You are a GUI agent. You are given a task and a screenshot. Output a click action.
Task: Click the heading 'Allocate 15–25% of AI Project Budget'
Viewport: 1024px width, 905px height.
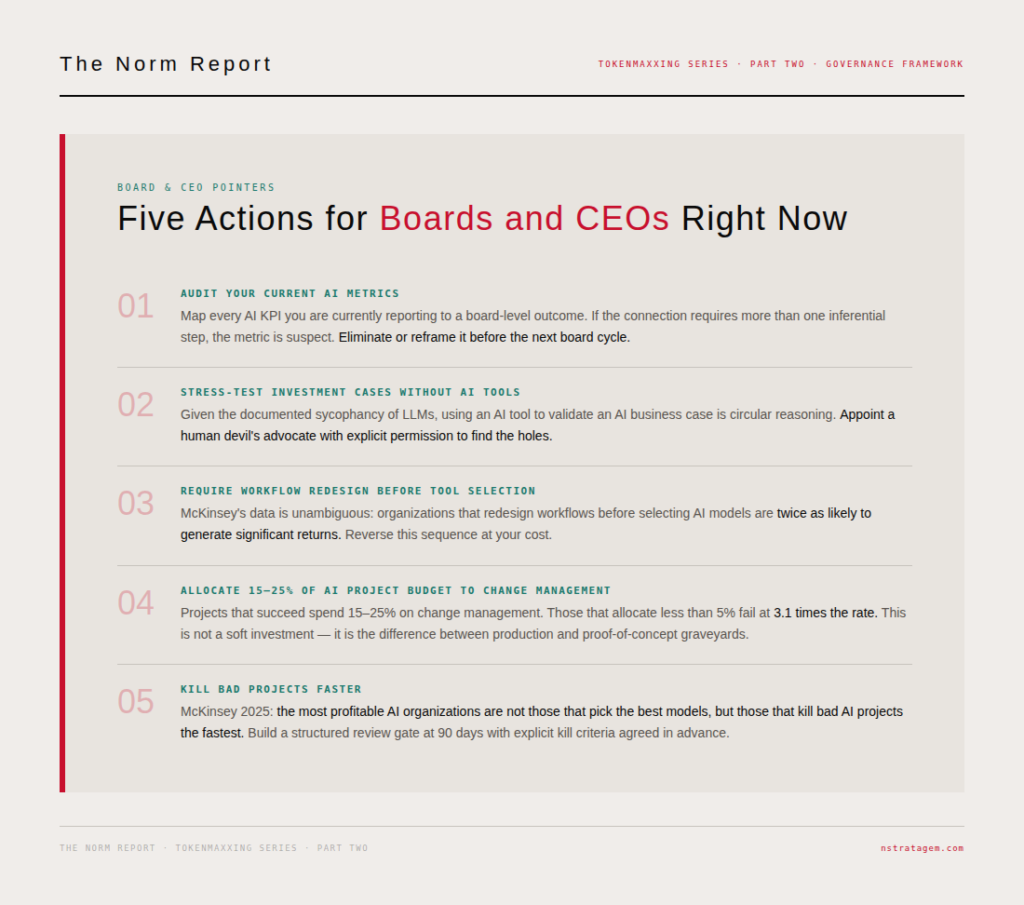click(x=396, y=591)
